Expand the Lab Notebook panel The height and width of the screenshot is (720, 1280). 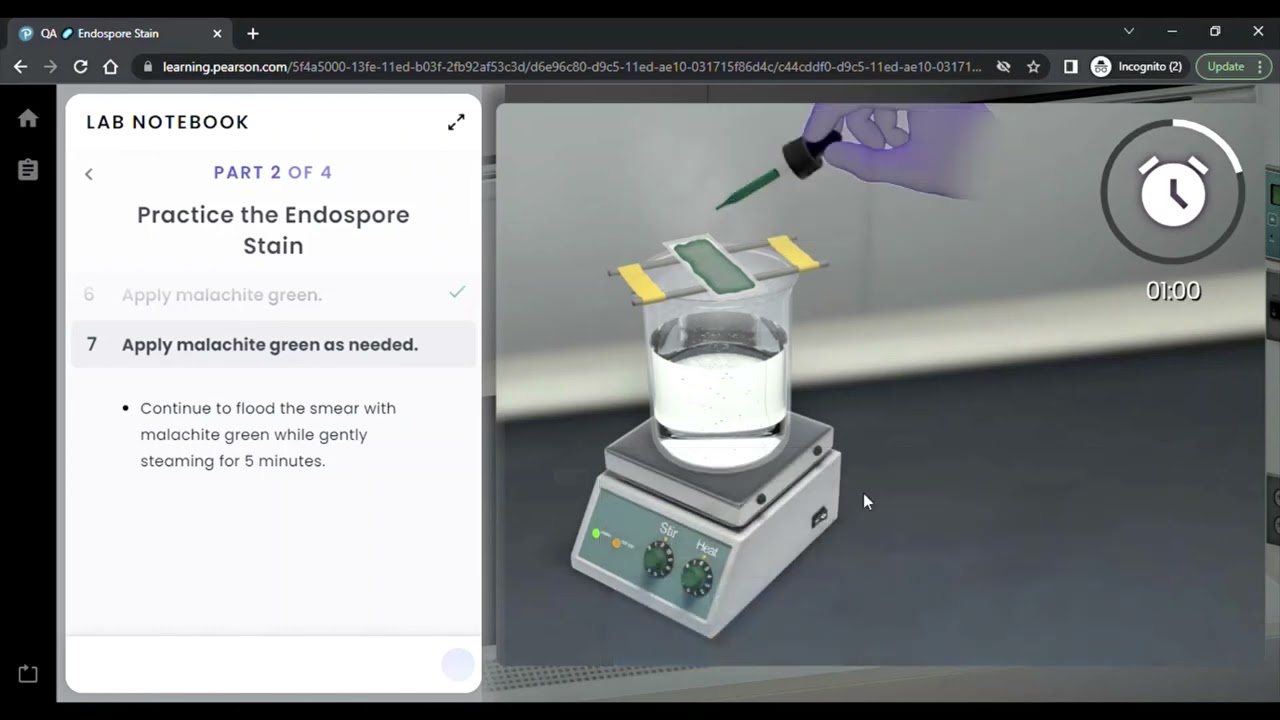click(456, 122)
